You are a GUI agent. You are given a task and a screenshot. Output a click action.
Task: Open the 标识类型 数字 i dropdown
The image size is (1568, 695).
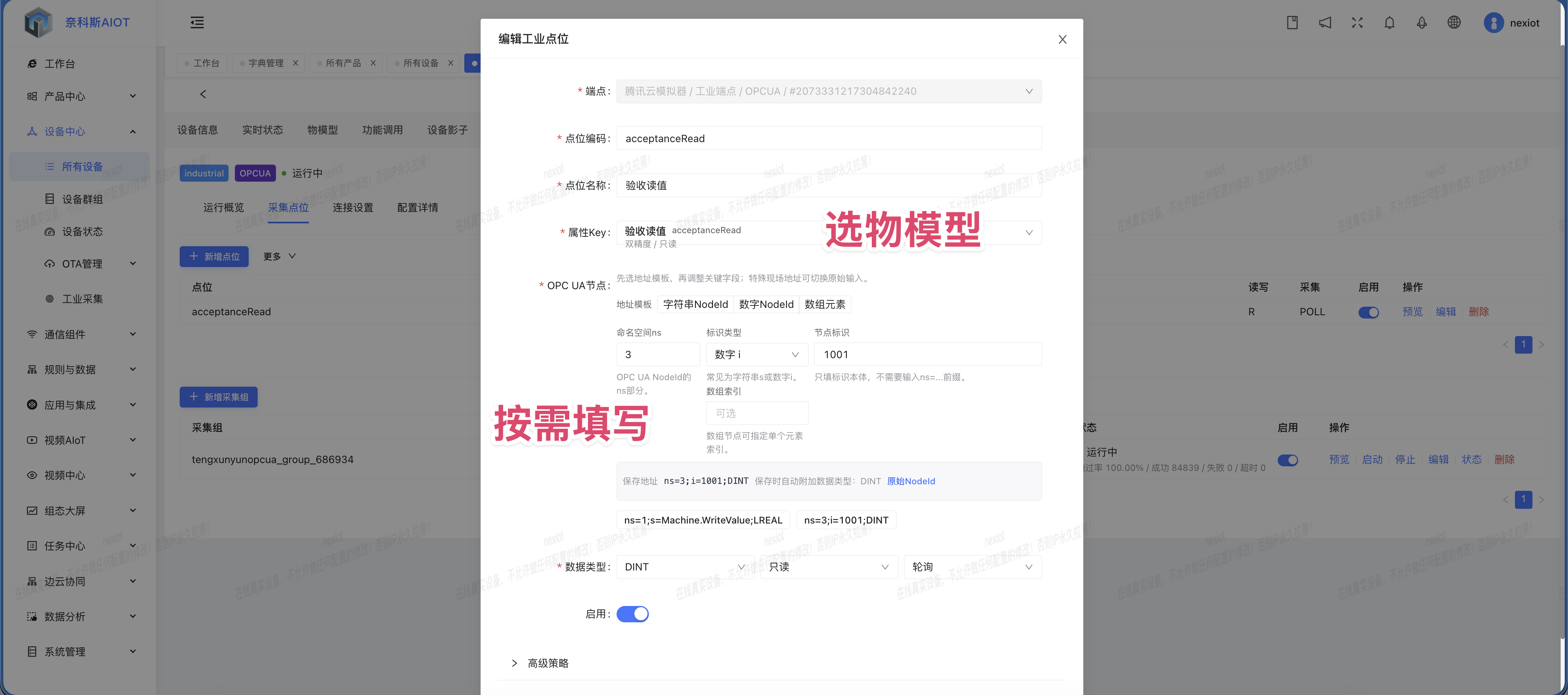pos(757,355)
